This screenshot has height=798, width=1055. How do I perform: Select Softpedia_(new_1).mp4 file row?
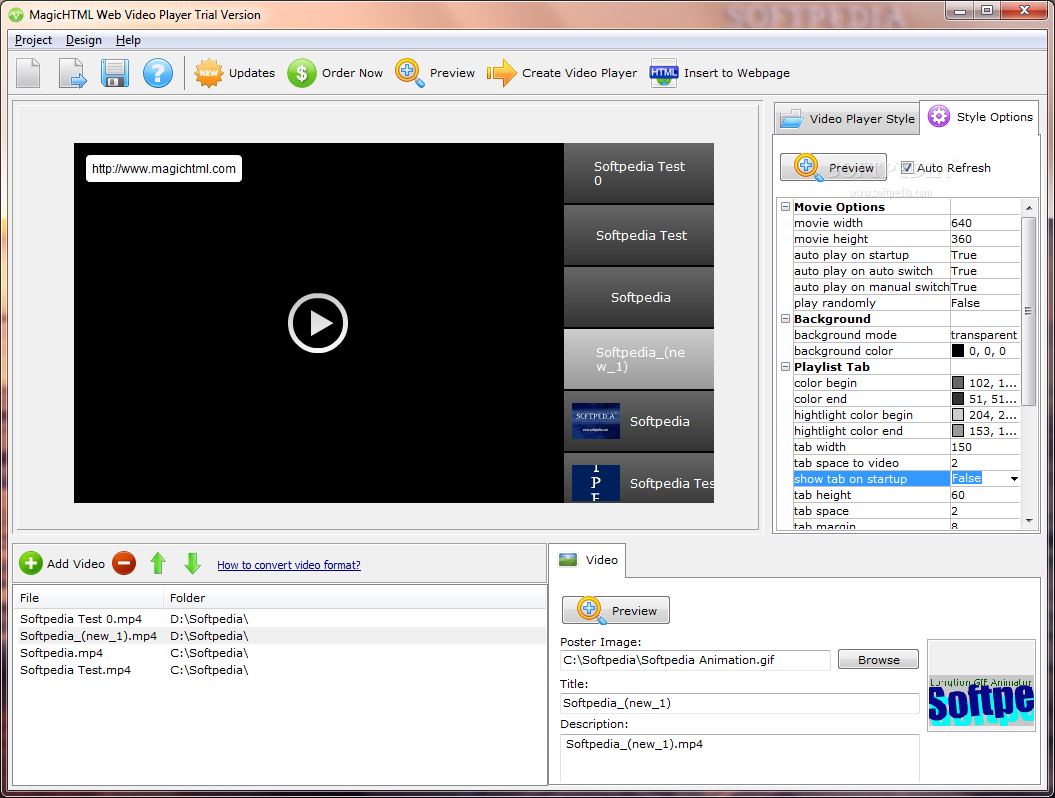280,636
